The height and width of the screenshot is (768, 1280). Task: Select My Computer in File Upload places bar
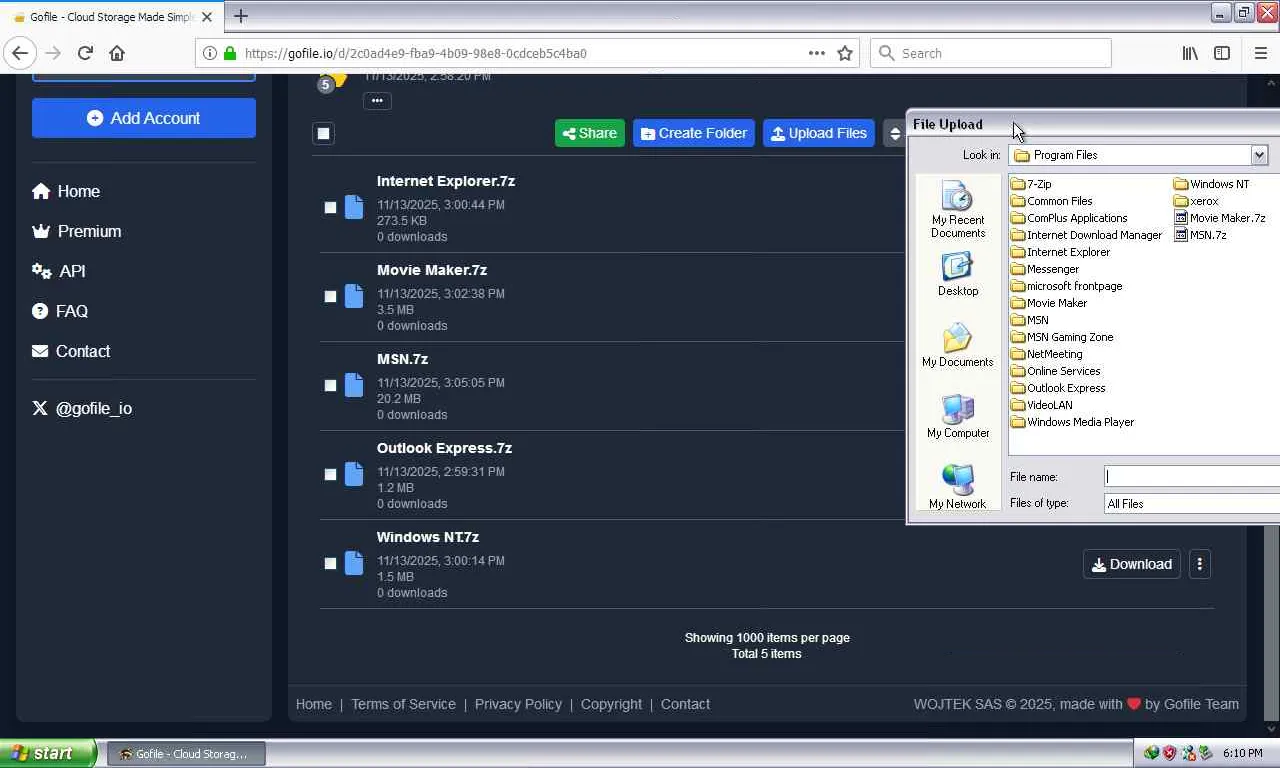coord(958,416)
